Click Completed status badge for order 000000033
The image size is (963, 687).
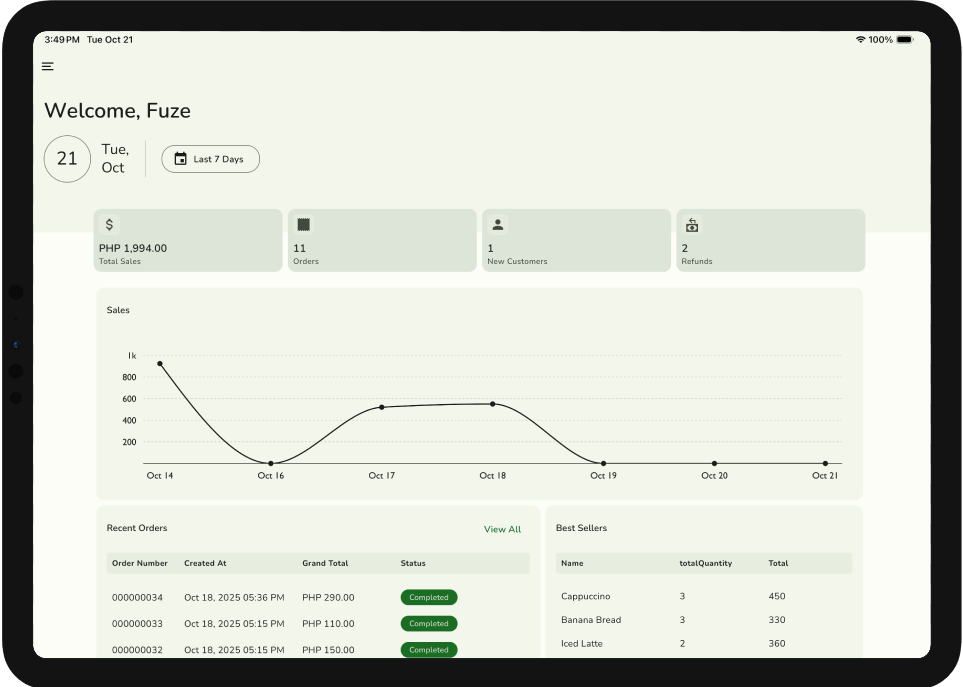(429, 624)
